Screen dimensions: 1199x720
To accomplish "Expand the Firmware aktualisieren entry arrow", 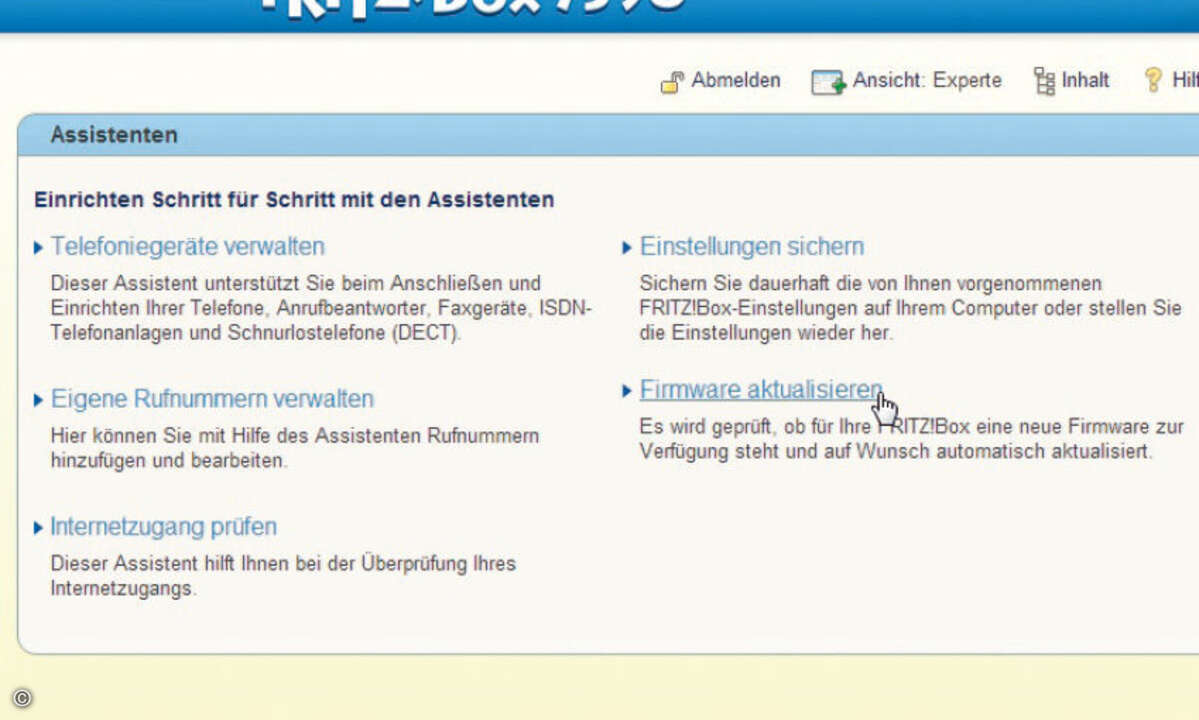I will [x=627, y=391].
